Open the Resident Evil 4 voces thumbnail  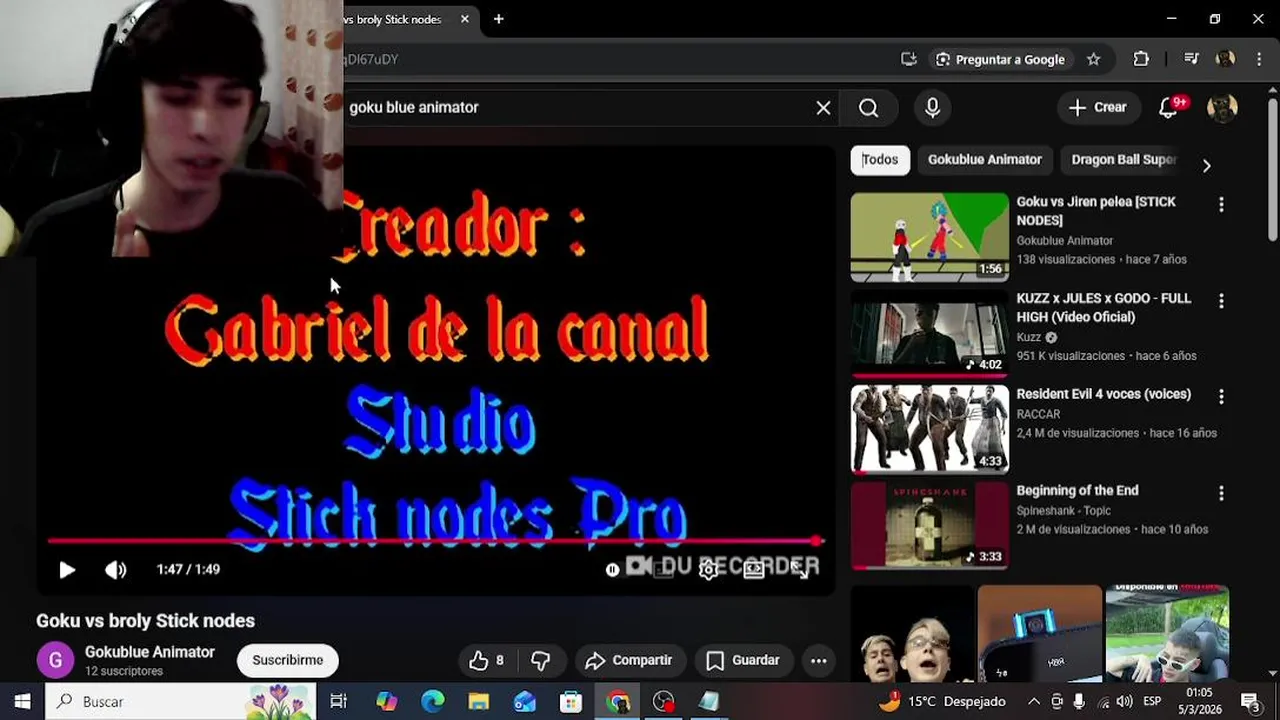pyautogui.click(x=930, y=429)
